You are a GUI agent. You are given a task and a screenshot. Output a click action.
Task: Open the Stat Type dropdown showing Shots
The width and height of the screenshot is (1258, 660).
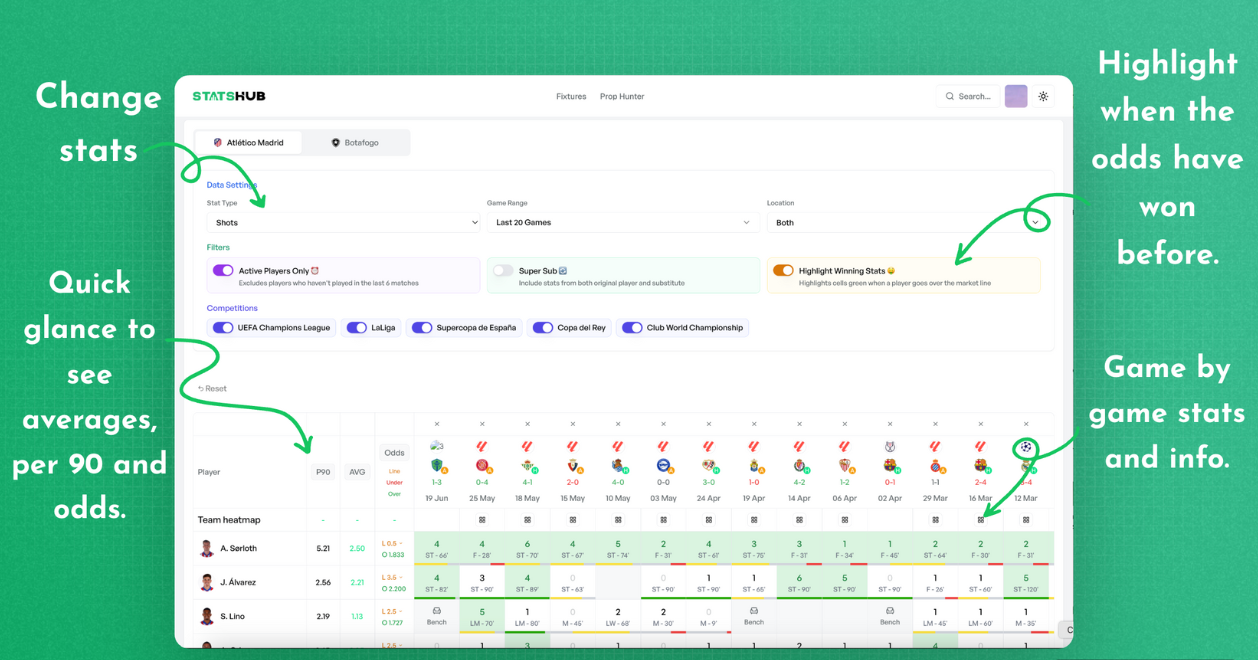(343, 222)
